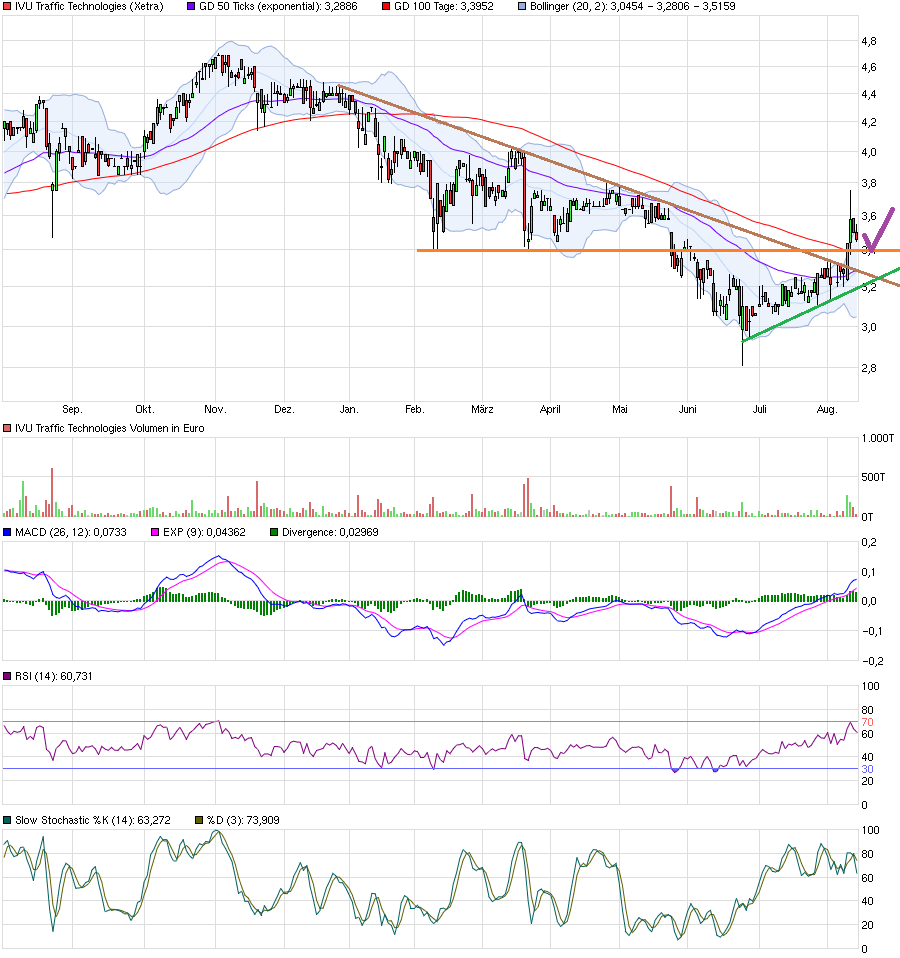Click the Volumen in Euro legend square
This screenshot has height=958, width=900.
(7, 427)
